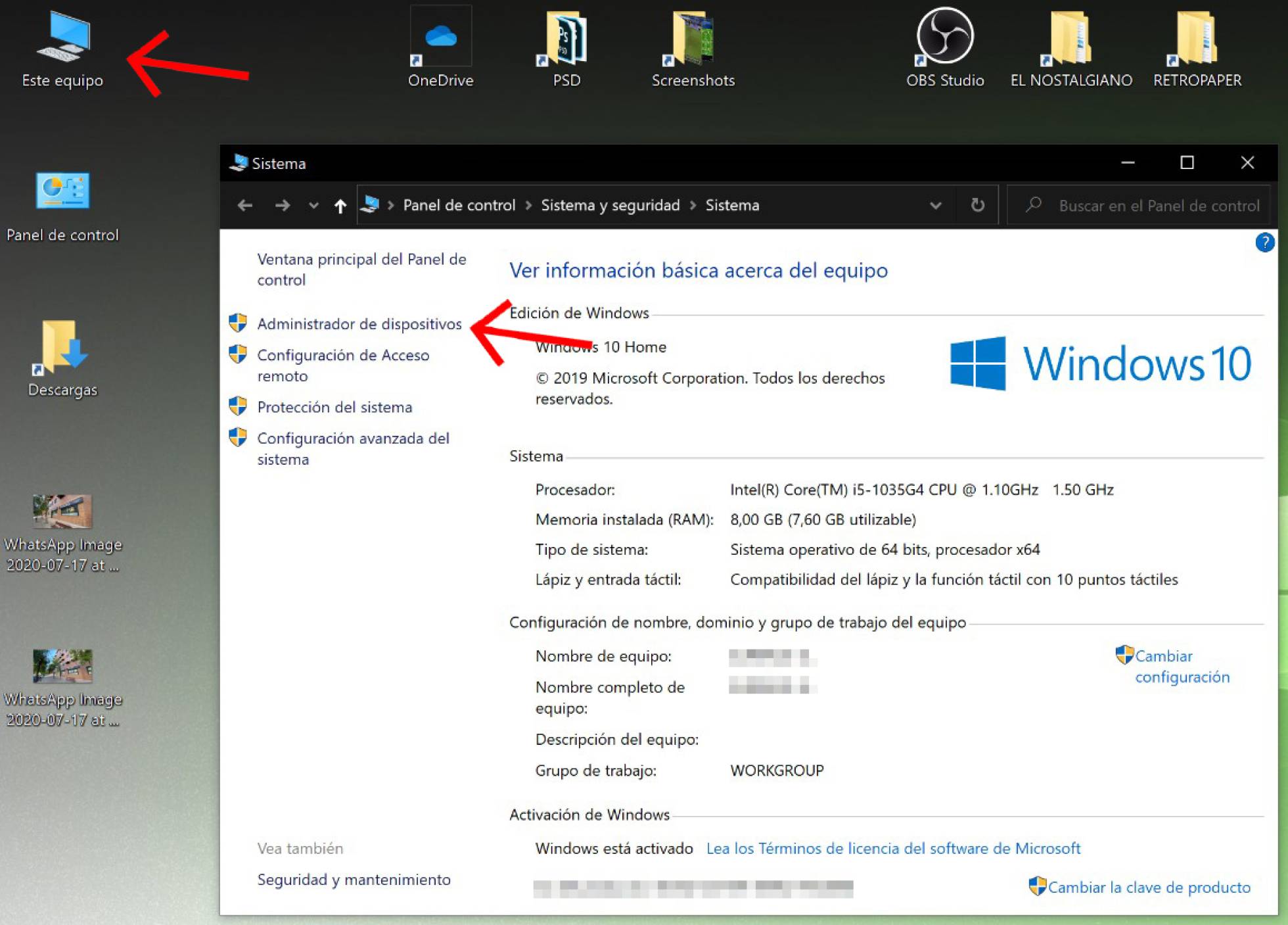Viewport: 1288px width, 925px height.
Task: Click shield icon next to Cambiar configuración
Action: [x=1124, y=655]
